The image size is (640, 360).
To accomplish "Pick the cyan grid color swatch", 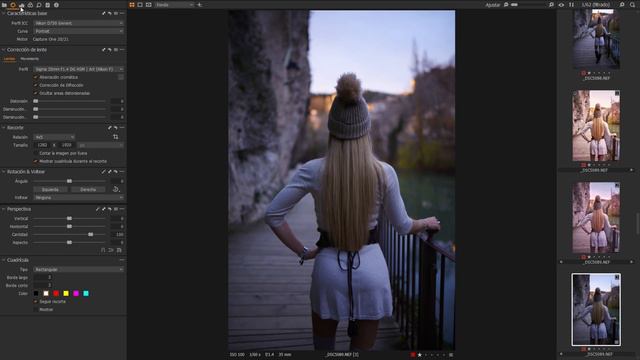I will pos(86,293).
